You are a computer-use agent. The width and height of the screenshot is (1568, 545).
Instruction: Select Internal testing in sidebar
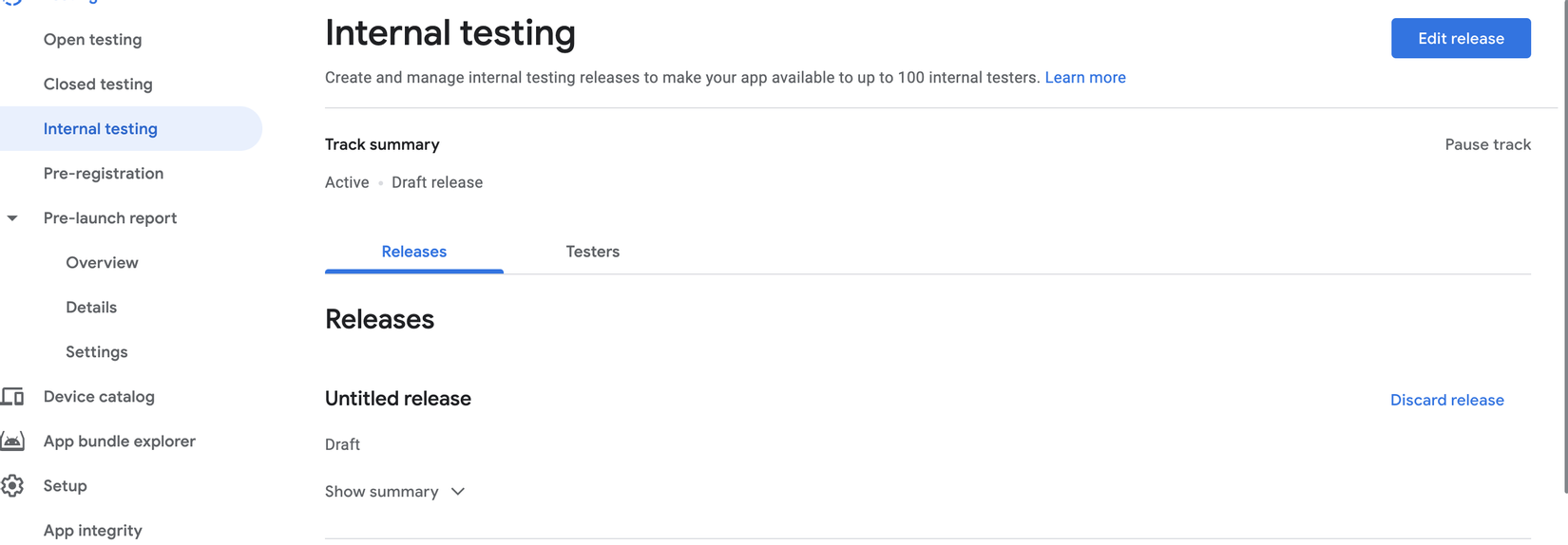(101, 129)
